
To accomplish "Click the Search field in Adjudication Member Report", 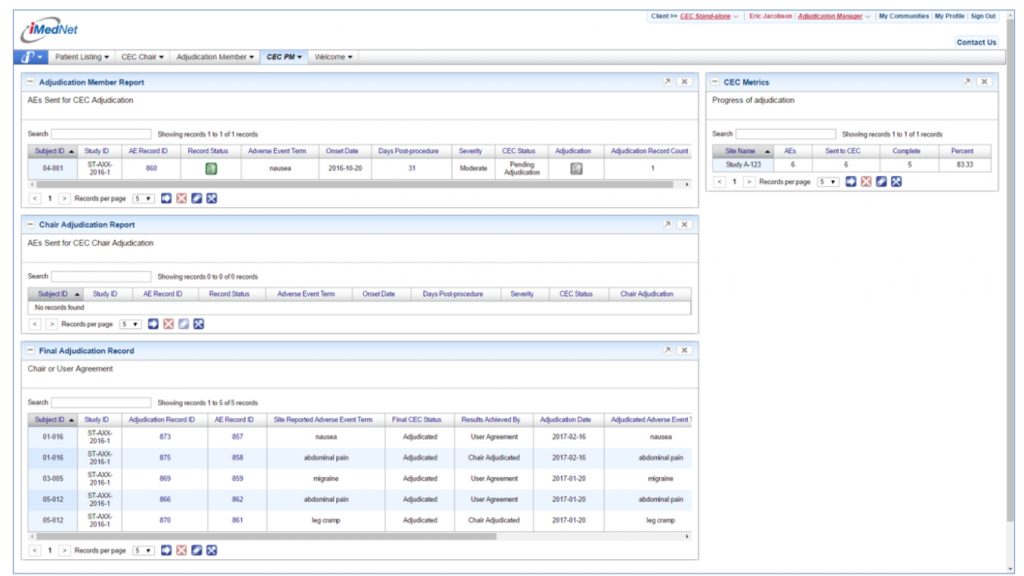I will [101, 134].
